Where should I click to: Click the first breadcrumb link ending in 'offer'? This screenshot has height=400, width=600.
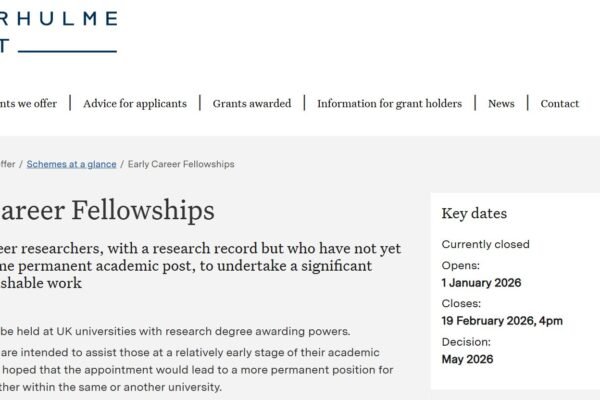pos(8,164)
